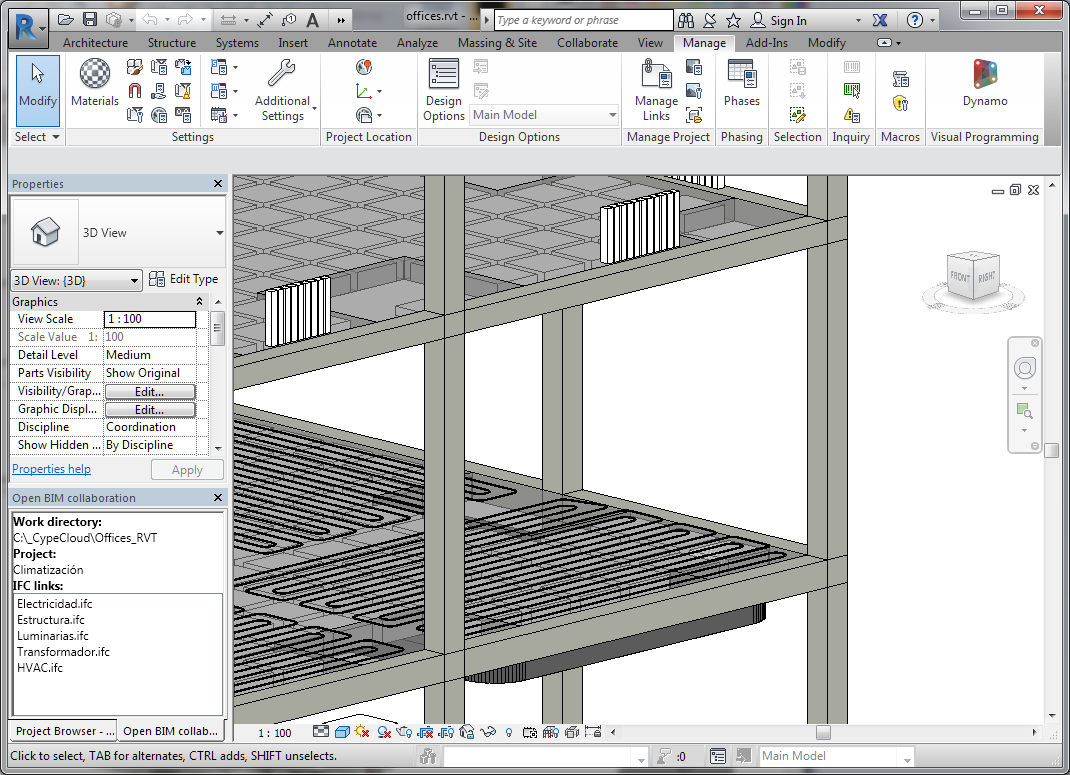The width and height of the screenshot is (1070, 775).
Task: Click the ViewCube navigation widget
Action: pyautogui.click(x=972, y=276)
